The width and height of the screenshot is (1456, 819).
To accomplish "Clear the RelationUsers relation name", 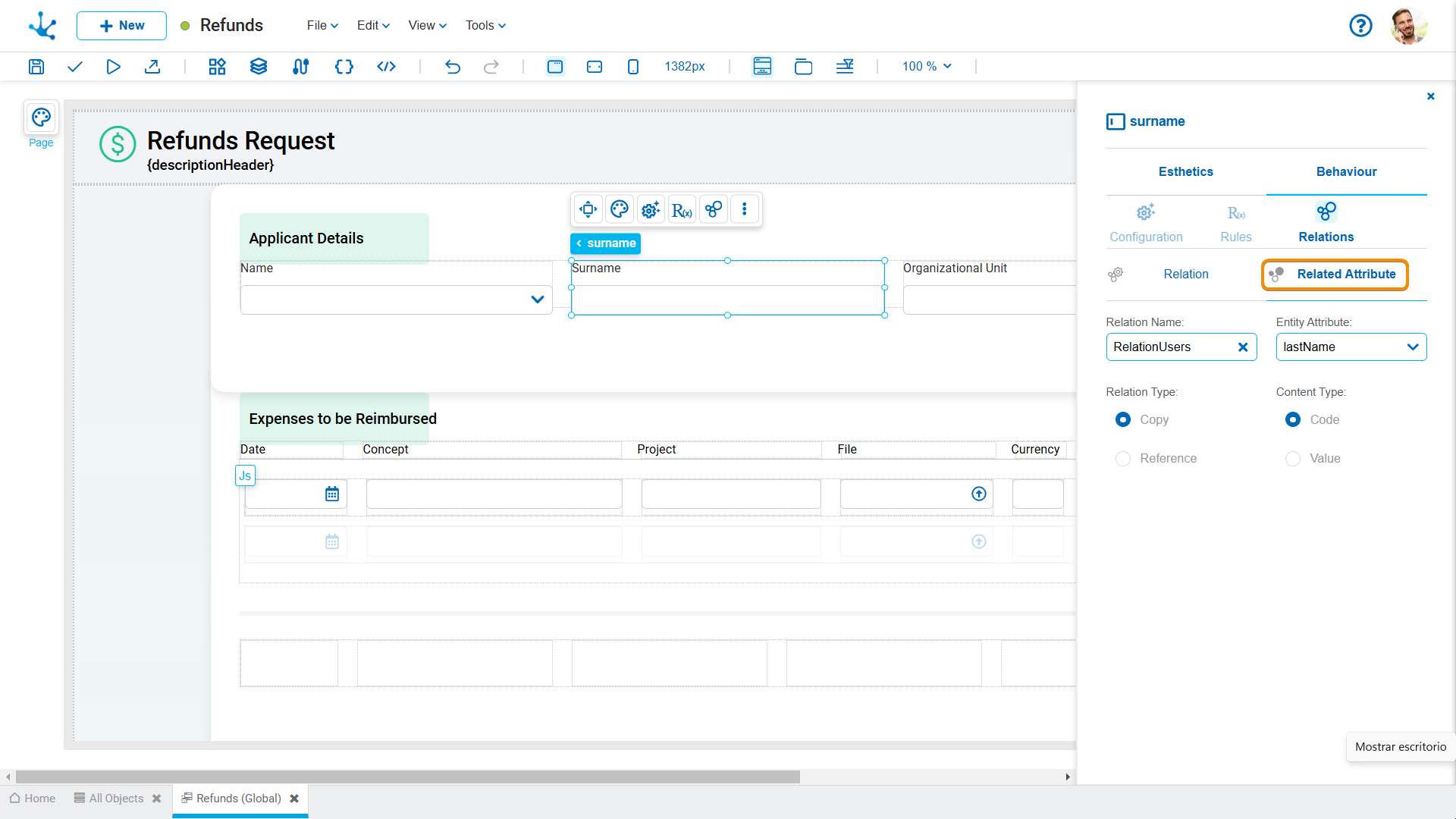I will coord(1243,347).
